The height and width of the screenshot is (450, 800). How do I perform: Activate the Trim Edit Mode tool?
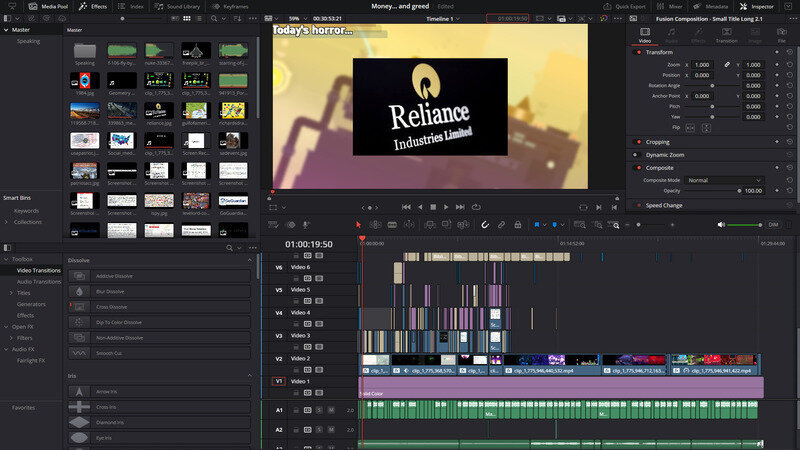[x=375, y=224]
